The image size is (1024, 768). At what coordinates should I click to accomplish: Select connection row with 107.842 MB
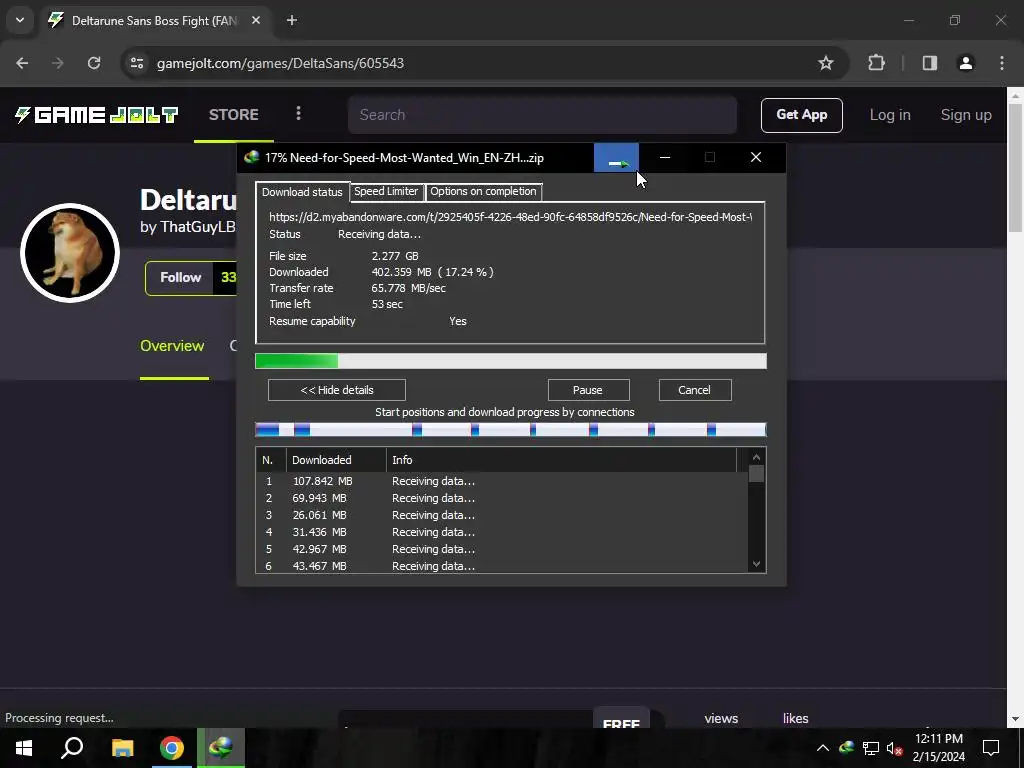[x=502, y=481]
